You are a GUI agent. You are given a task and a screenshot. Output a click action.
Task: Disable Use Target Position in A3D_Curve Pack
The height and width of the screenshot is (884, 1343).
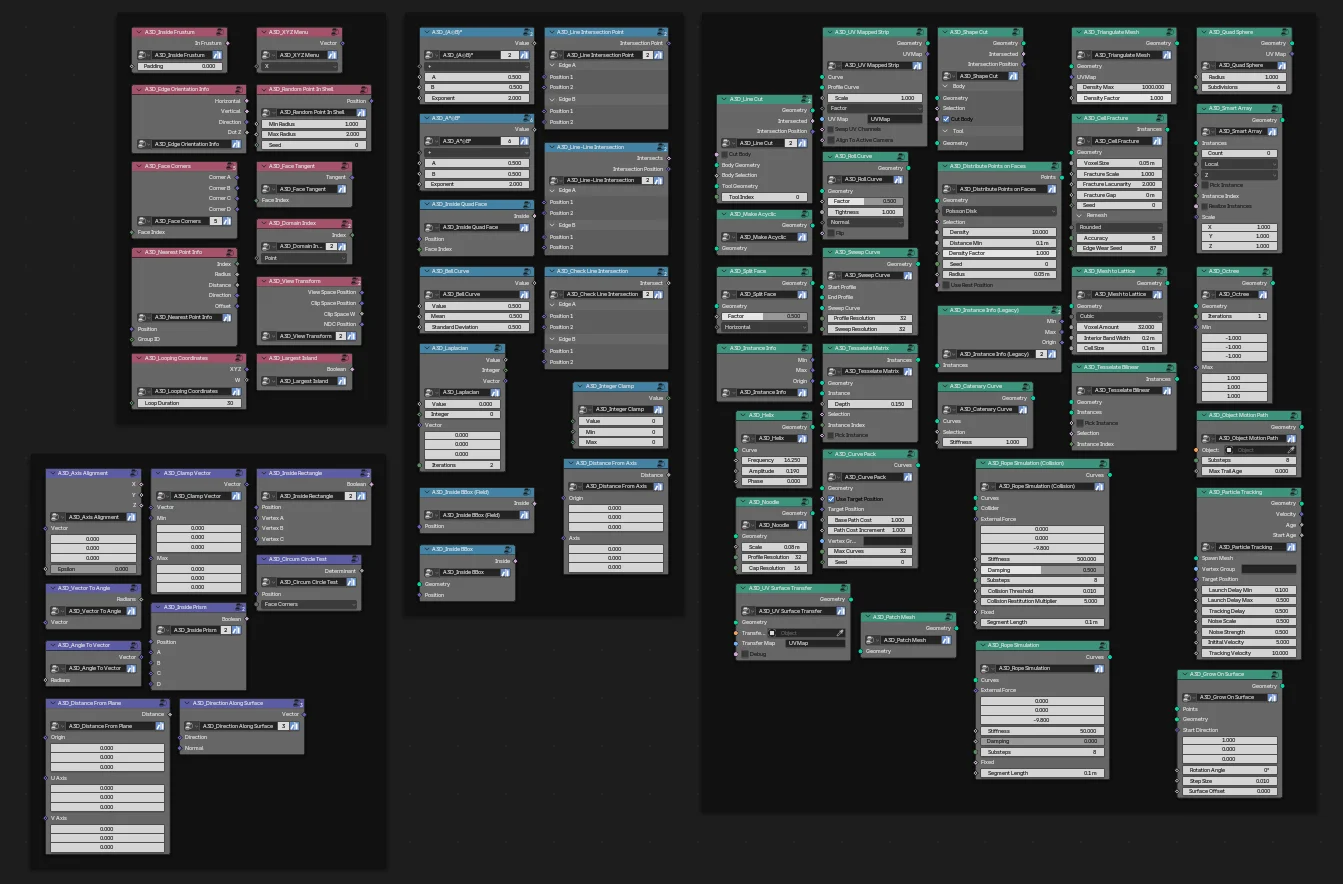click(x=831, y=499)
